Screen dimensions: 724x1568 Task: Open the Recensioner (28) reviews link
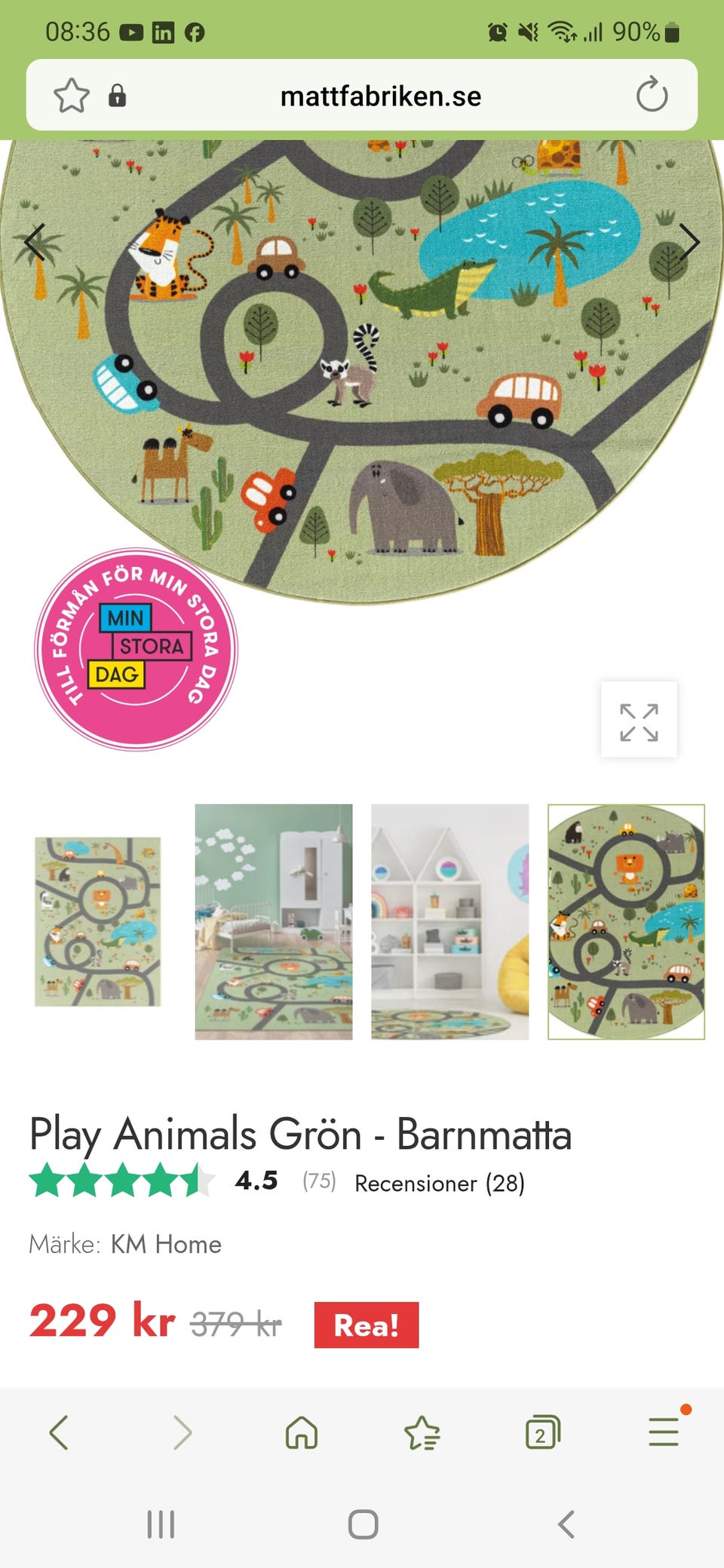(x=440, y=1183)
